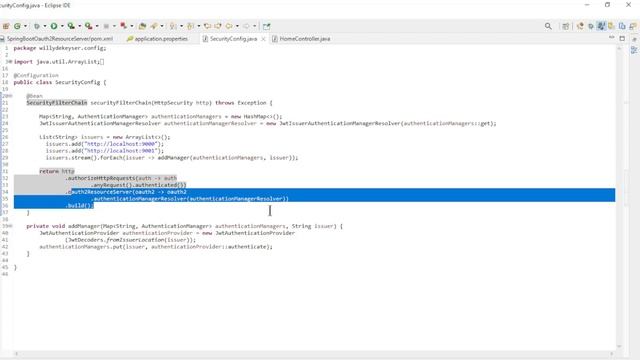Click the highlighted SecurityFilterChain return type
Screen dimensions: 640x360
coord(57,103)
